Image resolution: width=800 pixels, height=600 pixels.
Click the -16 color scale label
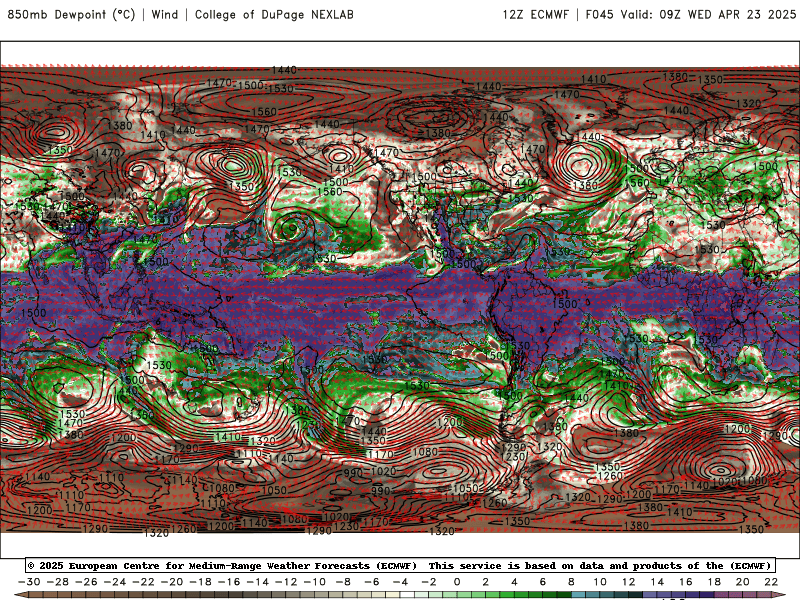point(229,582)
